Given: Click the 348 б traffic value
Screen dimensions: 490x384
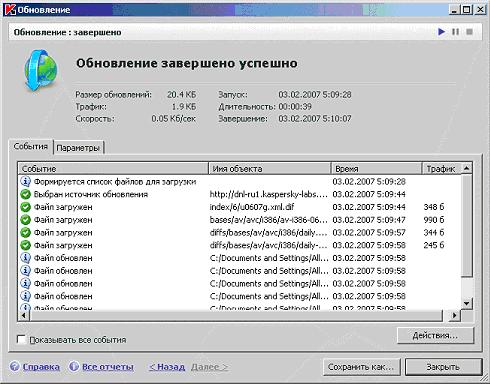Looking at the screenshot, I should [x=434, y=207].
